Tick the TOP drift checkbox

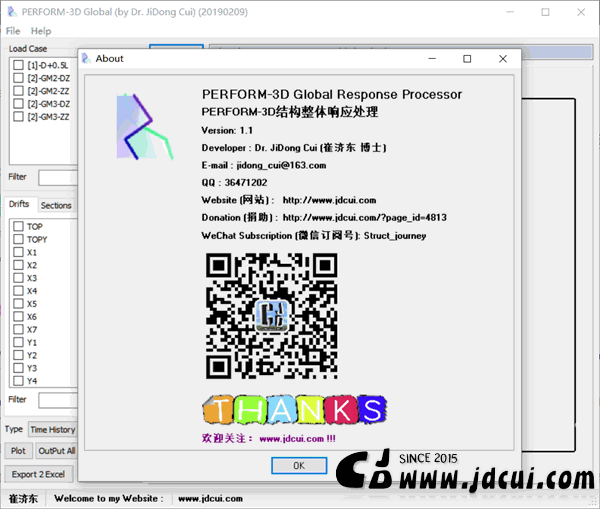pos(18,226)
